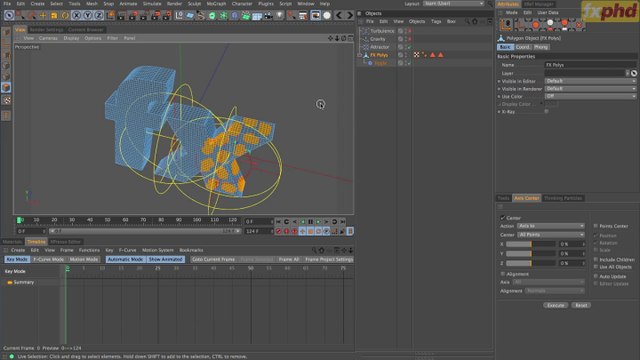Open the Action Axis to dropdown
This screenshot has width=640, height=360.
click(x=551, y=226)
